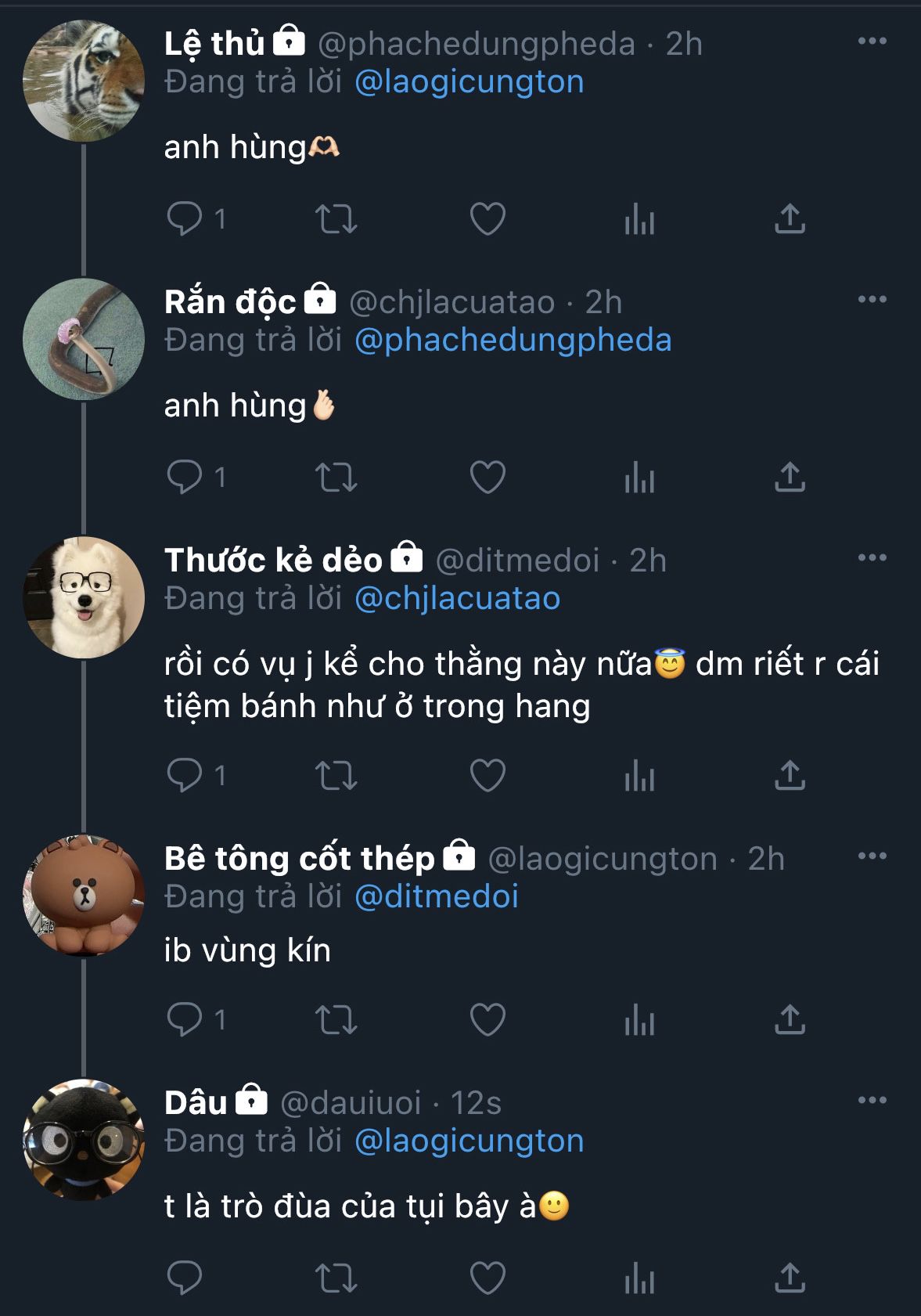Reply to Thước kẻ dẻo's tweet
This screenshot has height=1316, width=921.
click(x=185, y=776)
